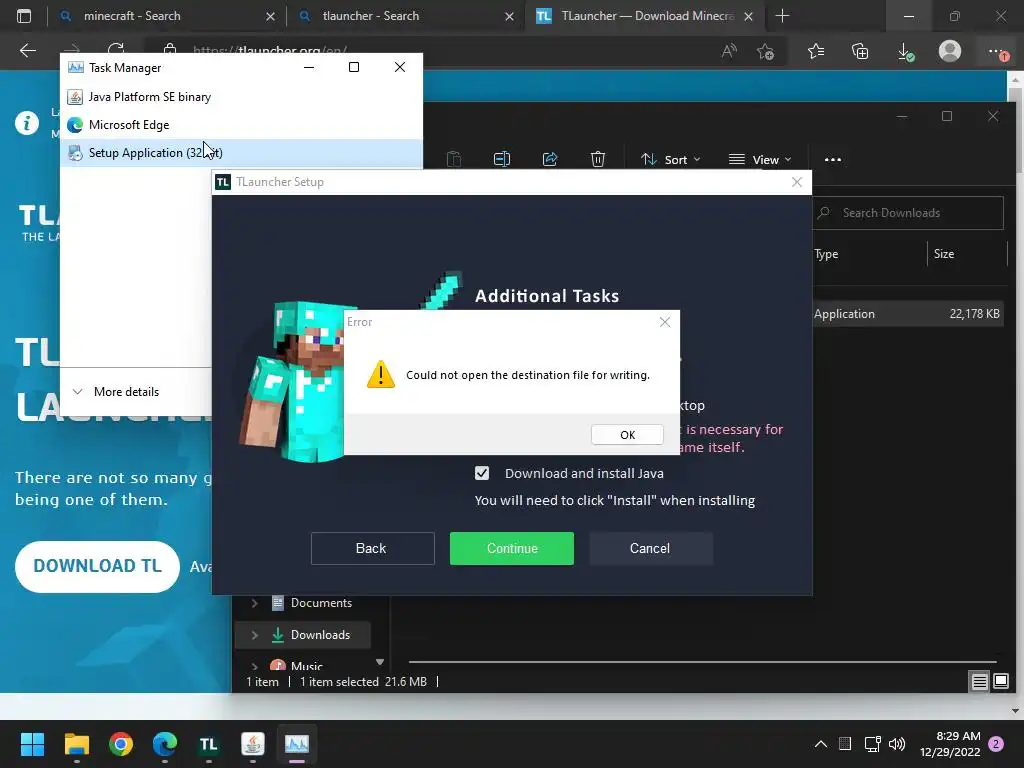Click the volume icon in system tray
The width and height of the screenshot is (1024, 768).
[x=897, y=744]
